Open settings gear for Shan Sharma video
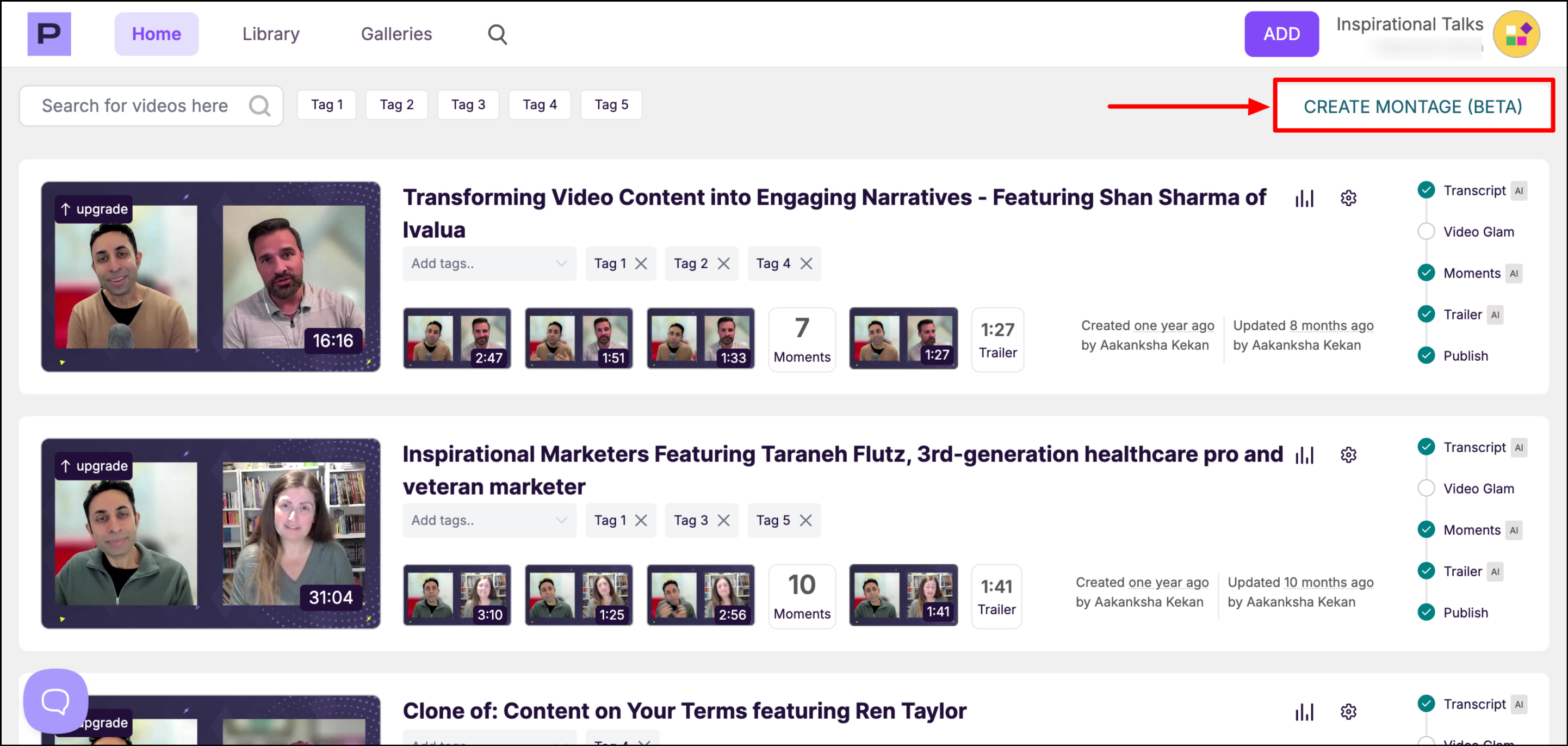The width and height of the screenshot is (1568, 746). [x=1348, y=199]
